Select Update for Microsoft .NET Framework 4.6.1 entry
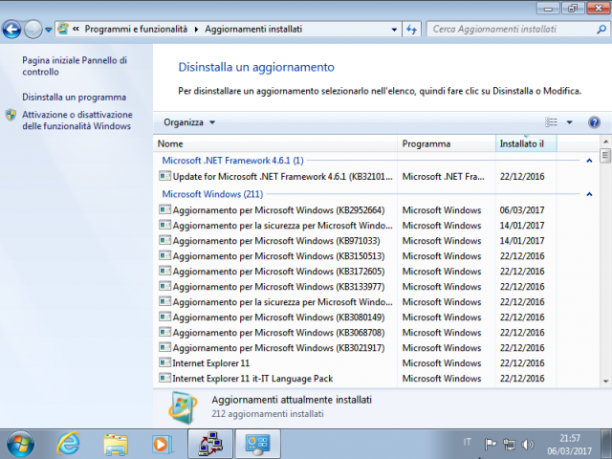Viewport: 612px width, 459px height. click(282, 177)
